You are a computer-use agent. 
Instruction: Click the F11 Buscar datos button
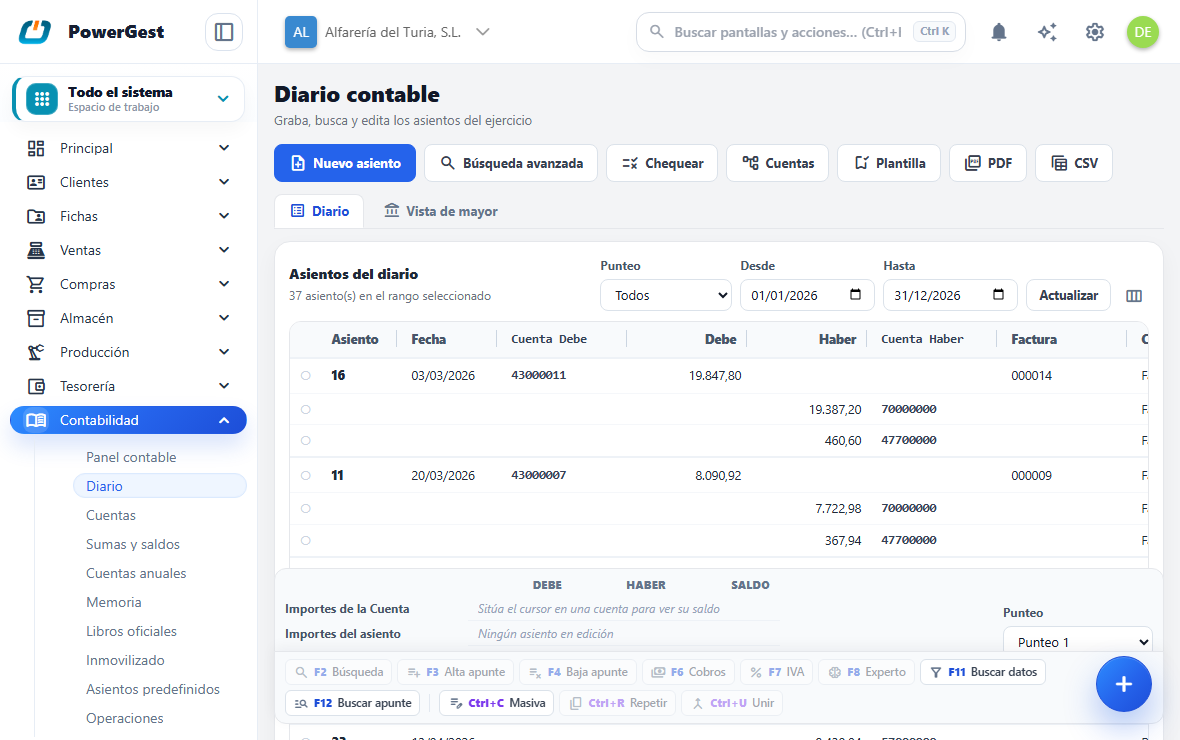tap(983, 671)
